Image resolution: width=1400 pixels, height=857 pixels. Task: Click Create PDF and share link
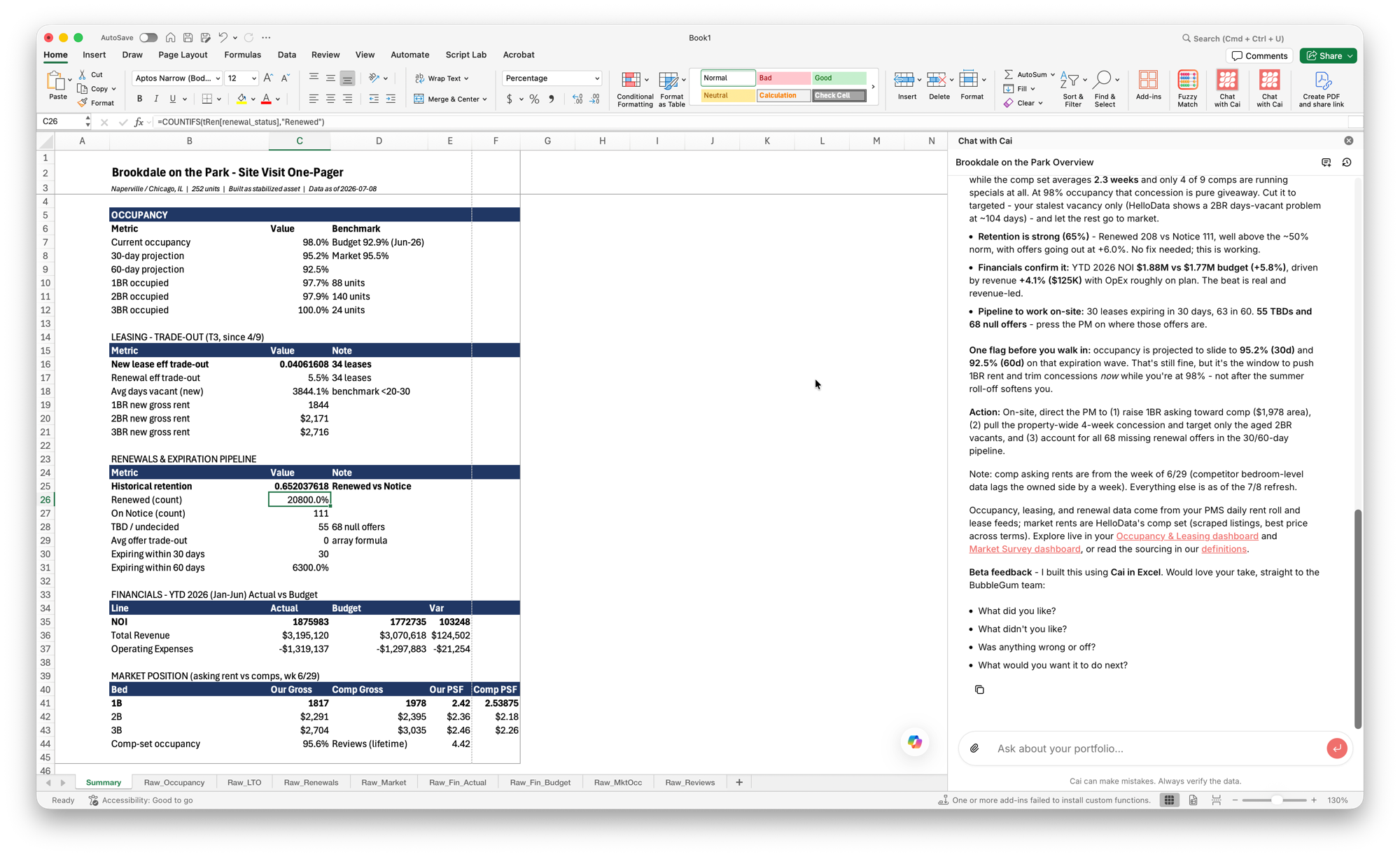point(1321,89)
